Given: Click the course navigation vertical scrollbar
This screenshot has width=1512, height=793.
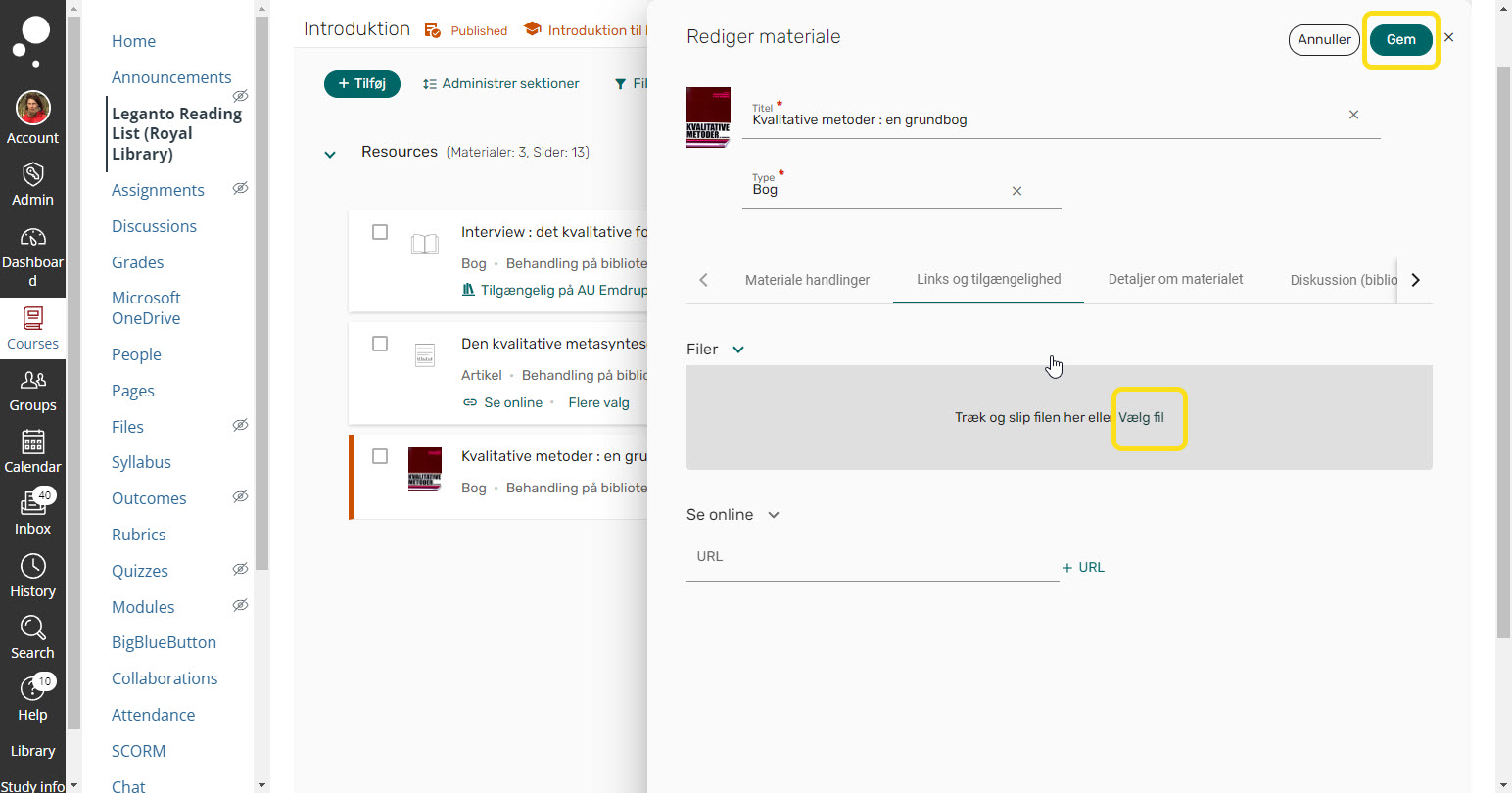Looking at the screenshot, I should pyautogui.click(x=261, y=294).
